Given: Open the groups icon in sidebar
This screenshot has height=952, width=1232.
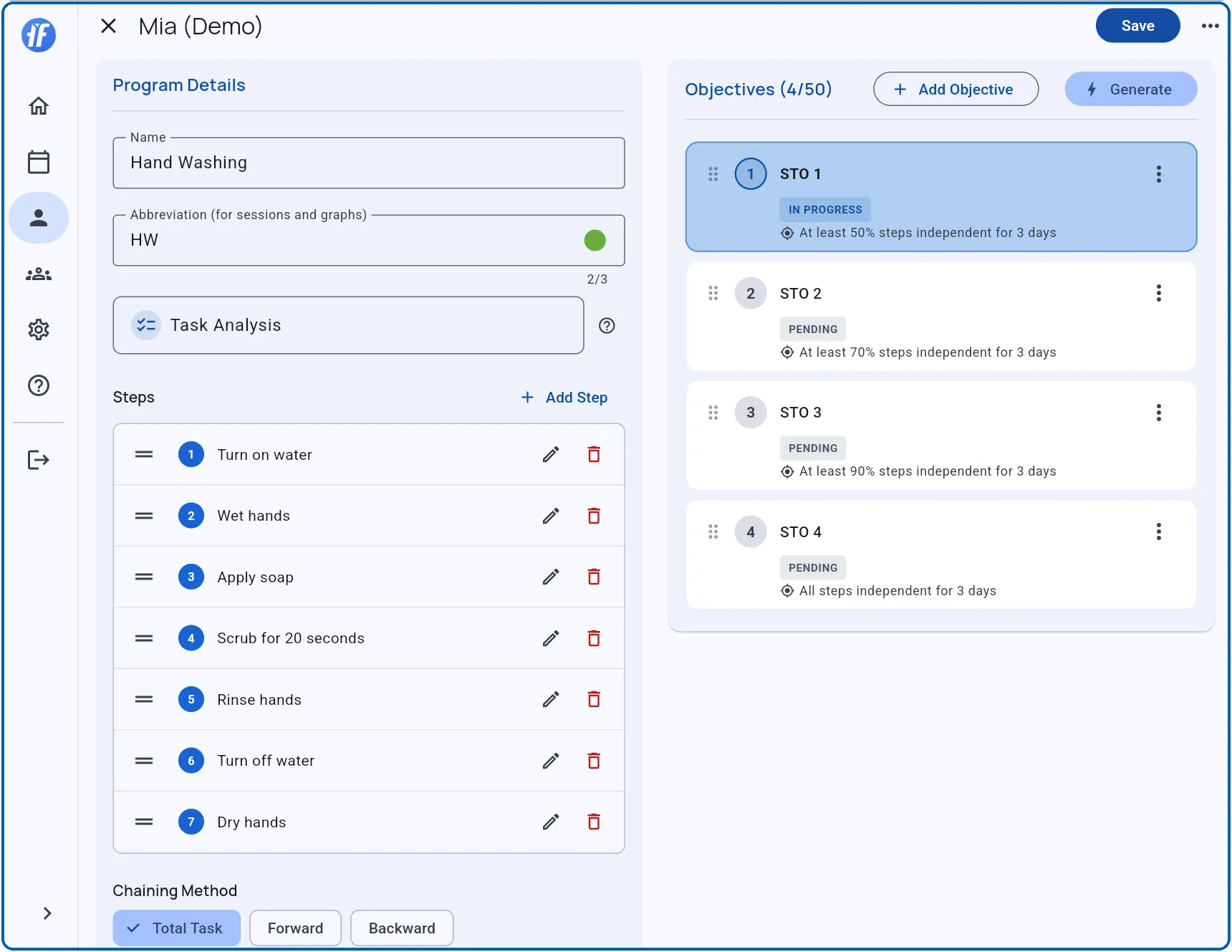Looking at the screenshot, I should point(39,274).
